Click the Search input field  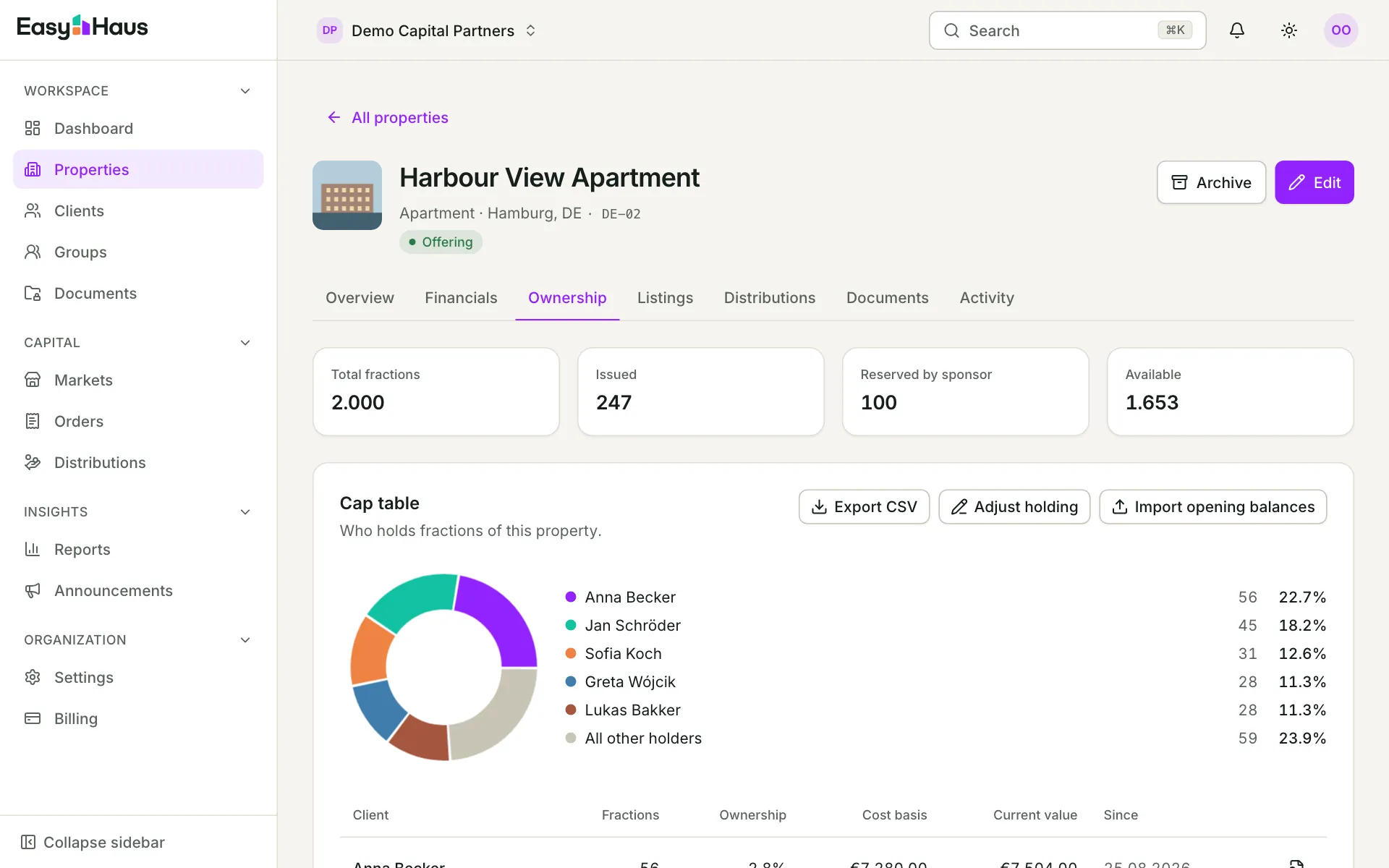point(1067,30)
